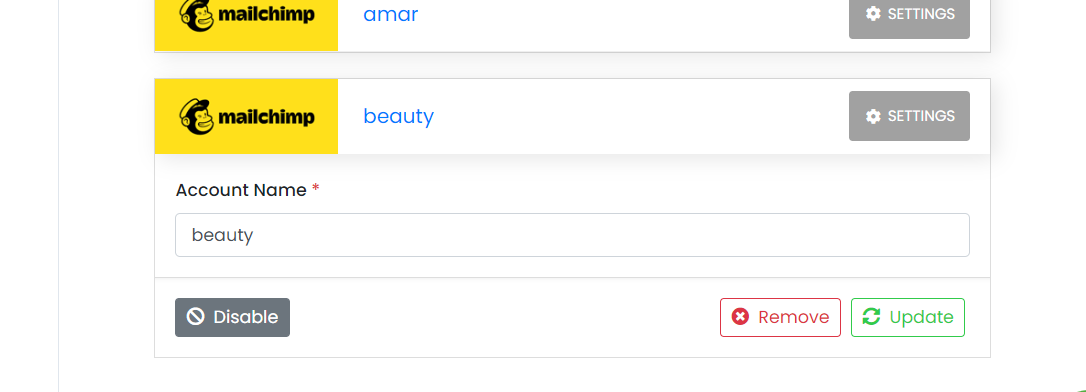Collapse Settings for the beauty account
Viewport: 1086px width, 392px height.
click(909, 116)
